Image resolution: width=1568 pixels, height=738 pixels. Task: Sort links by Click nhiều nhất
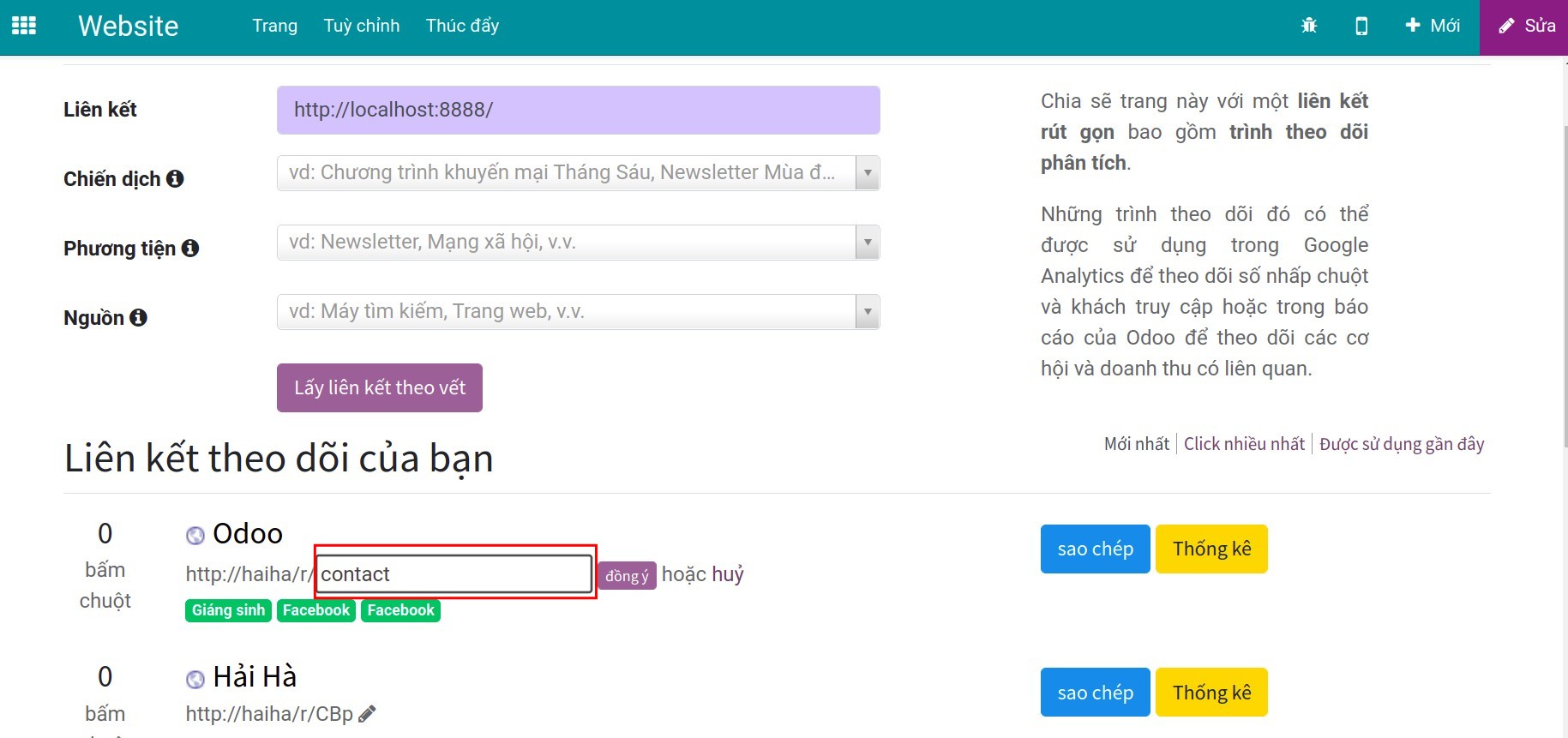pyautogui.click(x=1244, y=444)
